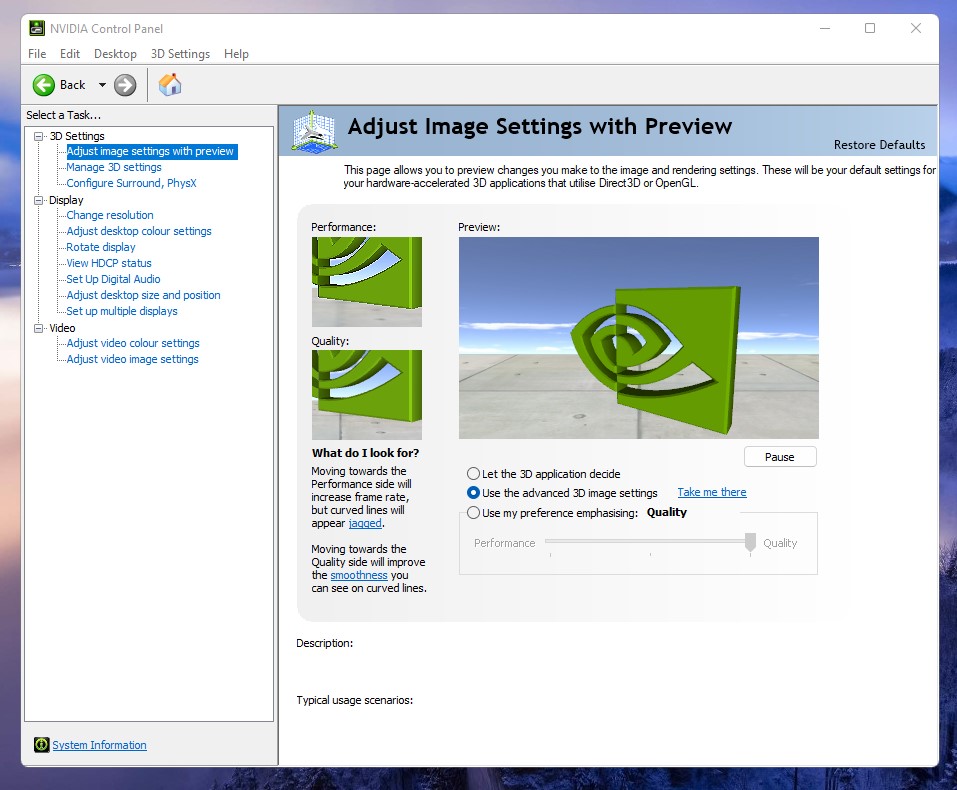
Task: Collapse the Video tree node
Action: 38,328
